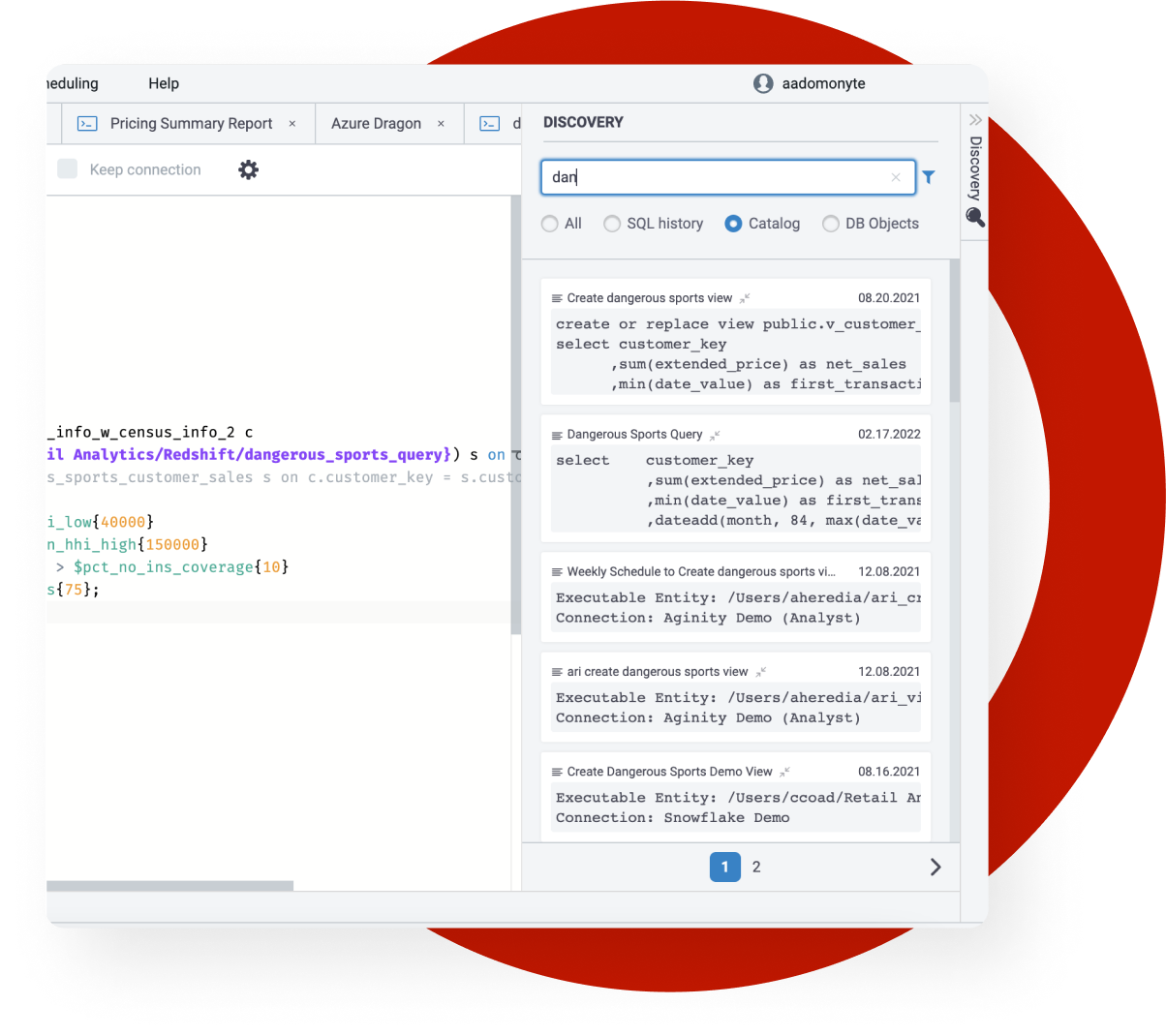Click the editor horizontal scrollbar
Image resolution: width=1166 pixels, height=1036 pixels.
[169, 886]
